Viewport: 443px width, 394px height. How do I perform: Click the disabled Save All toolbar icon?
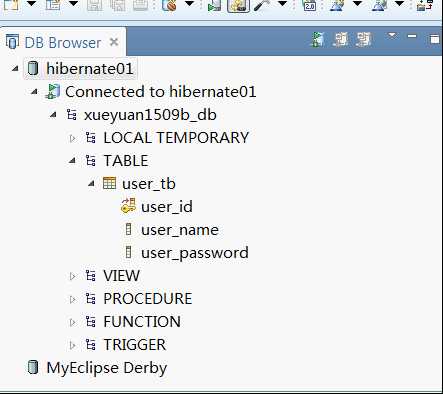point(118,5)
